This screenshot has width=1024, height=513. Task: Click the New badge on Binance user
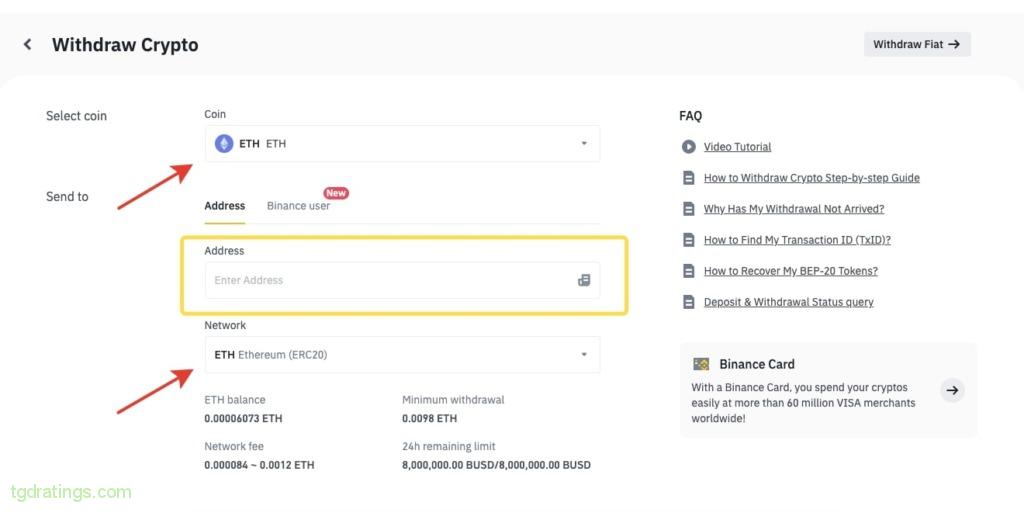(336, 193)
